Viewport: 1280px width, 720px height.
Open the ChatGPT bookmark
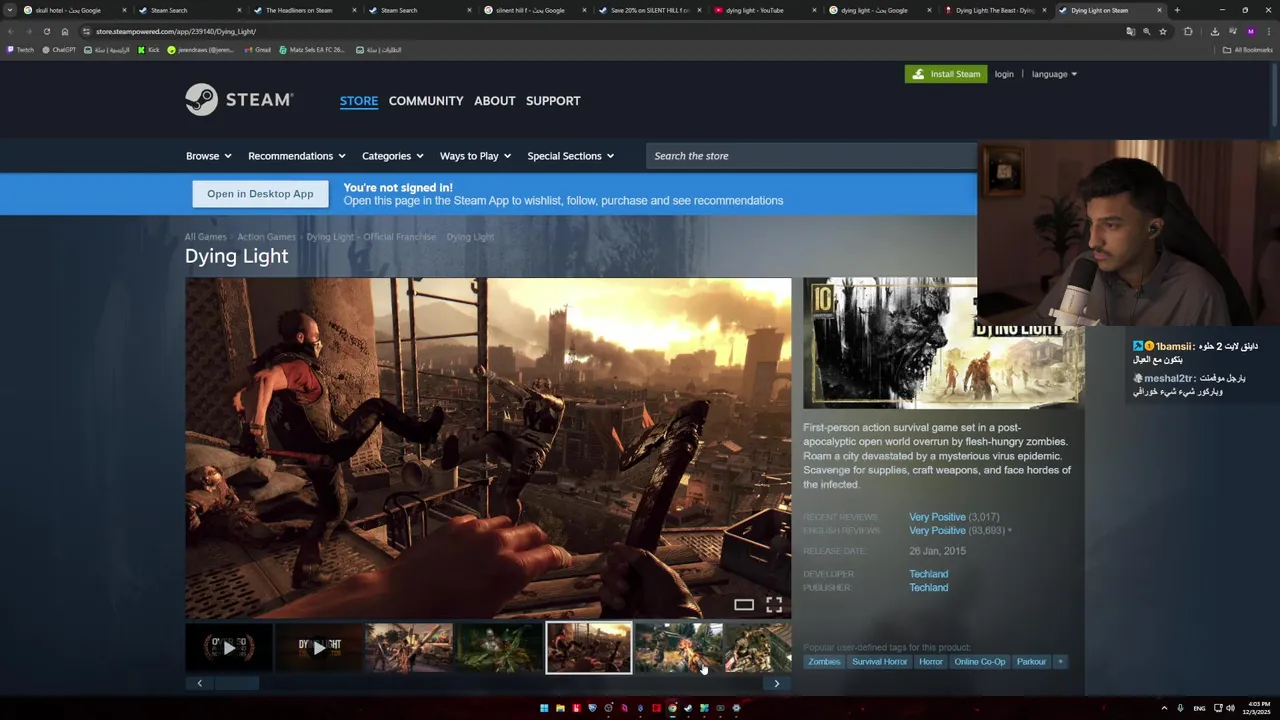58,49
